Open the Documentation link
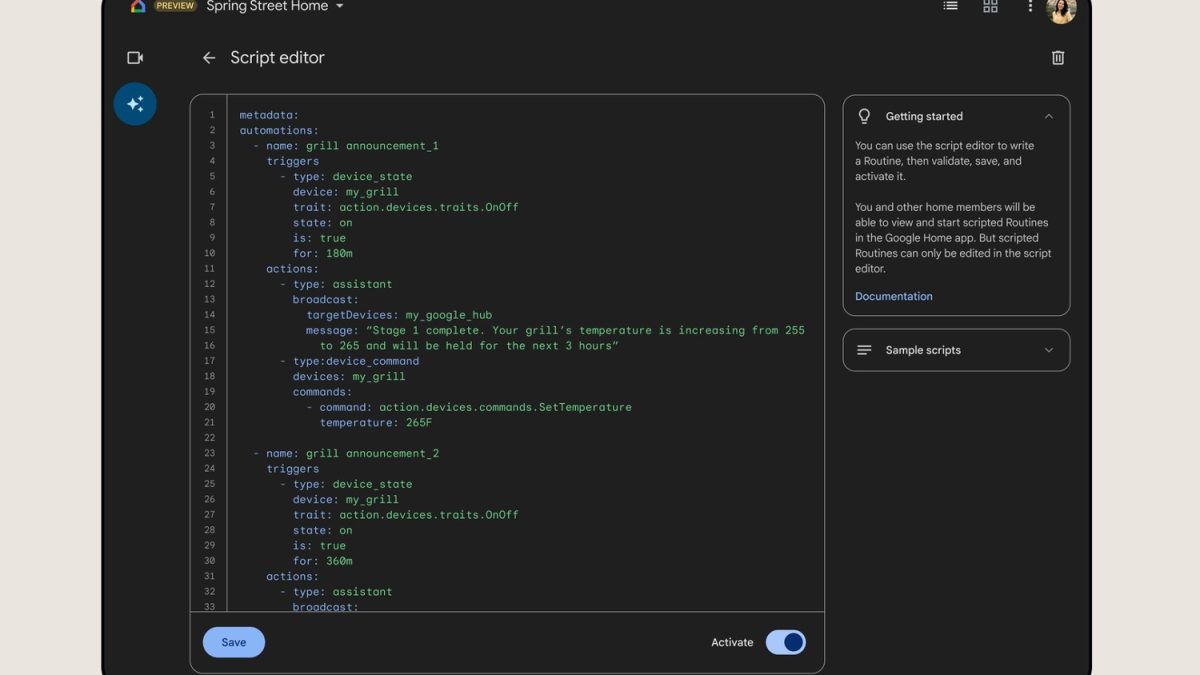The image size is (1200, 675). click(x=893, y=296)
